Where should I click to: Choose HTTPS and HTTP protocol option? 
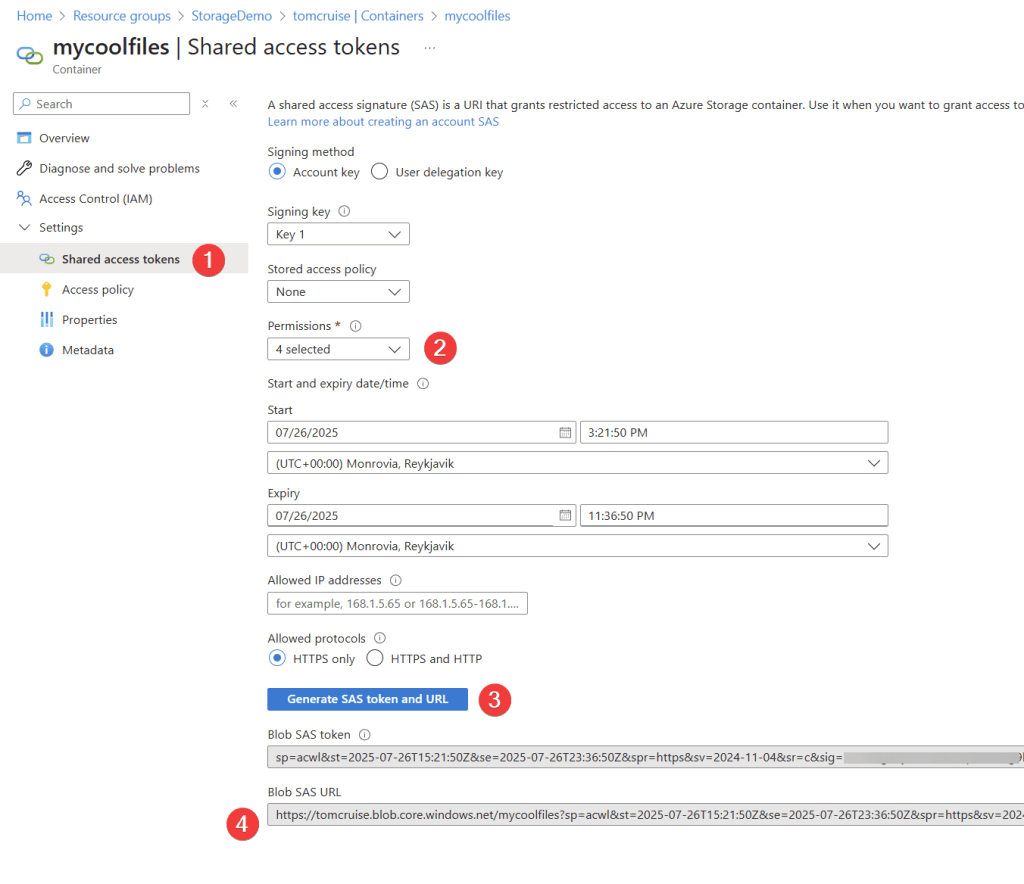tap(375, 658)
